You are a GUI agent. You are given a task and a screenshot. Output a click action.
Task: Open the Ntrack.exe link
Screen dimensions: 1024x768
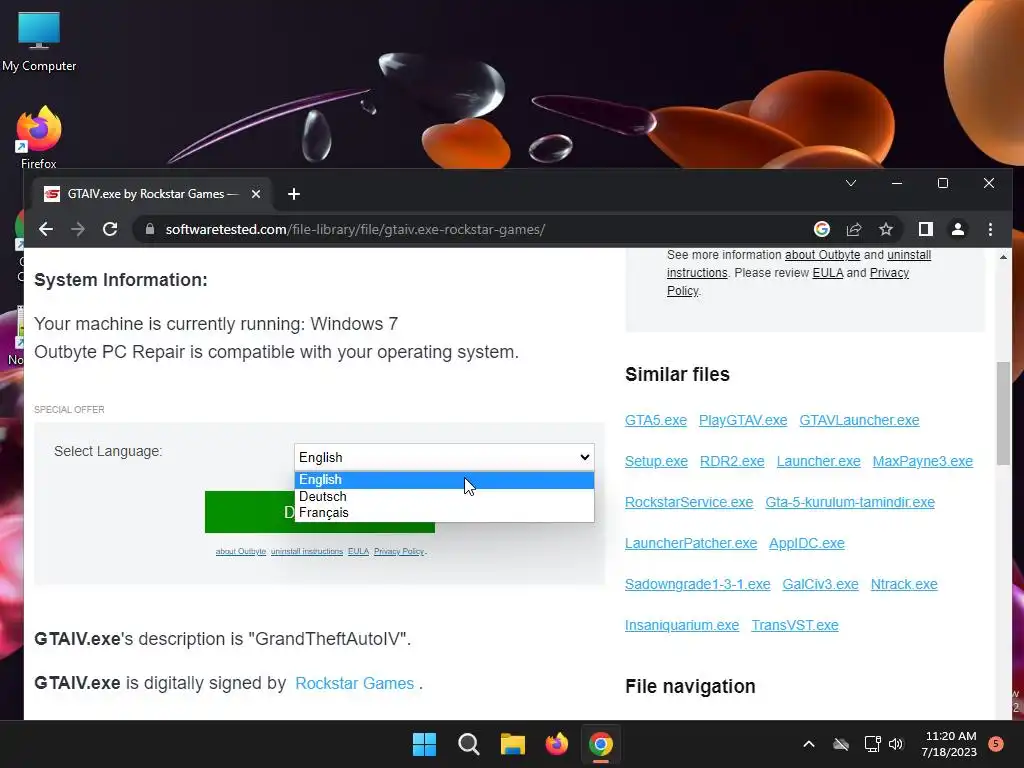904,584
